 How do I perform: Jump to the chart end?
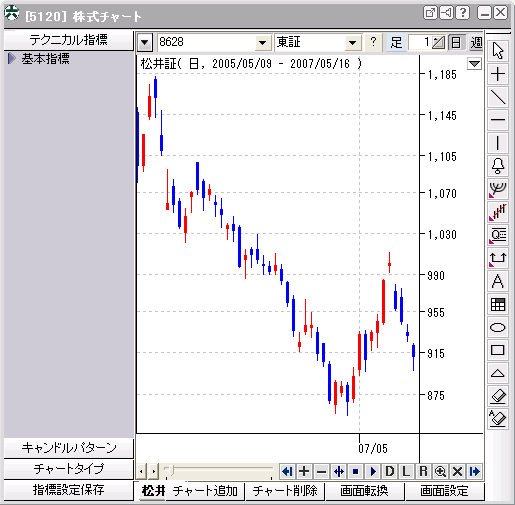[474, 471]
